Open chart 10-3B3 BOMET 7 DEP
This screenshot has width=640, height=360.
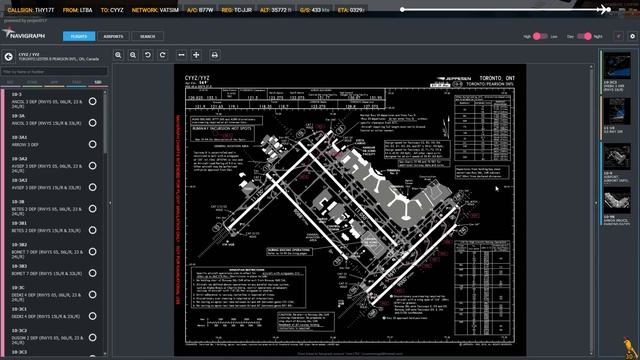[46, 270]
